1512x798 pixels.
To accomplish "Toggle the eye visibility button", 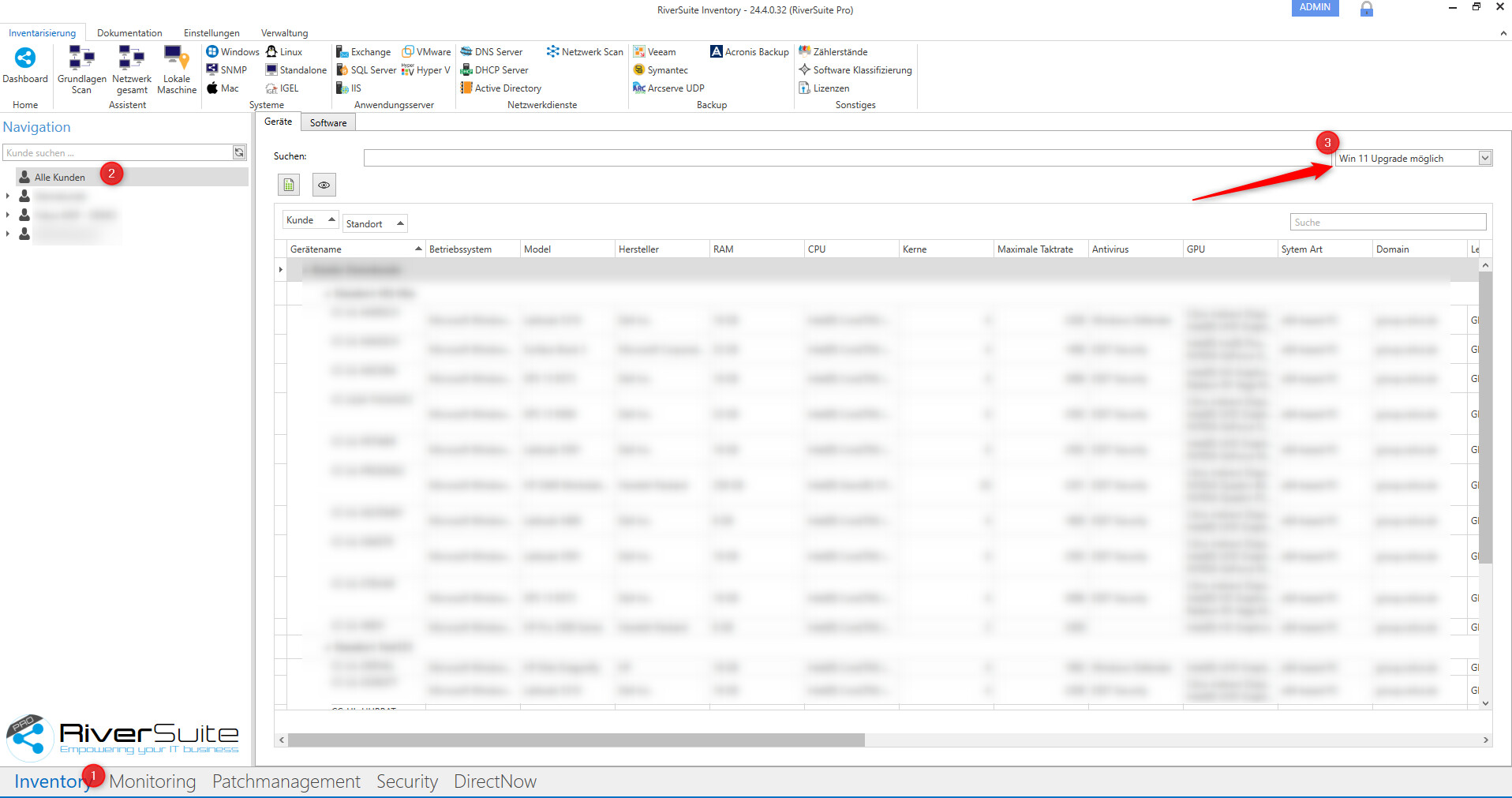I will [x=324, y=185].
